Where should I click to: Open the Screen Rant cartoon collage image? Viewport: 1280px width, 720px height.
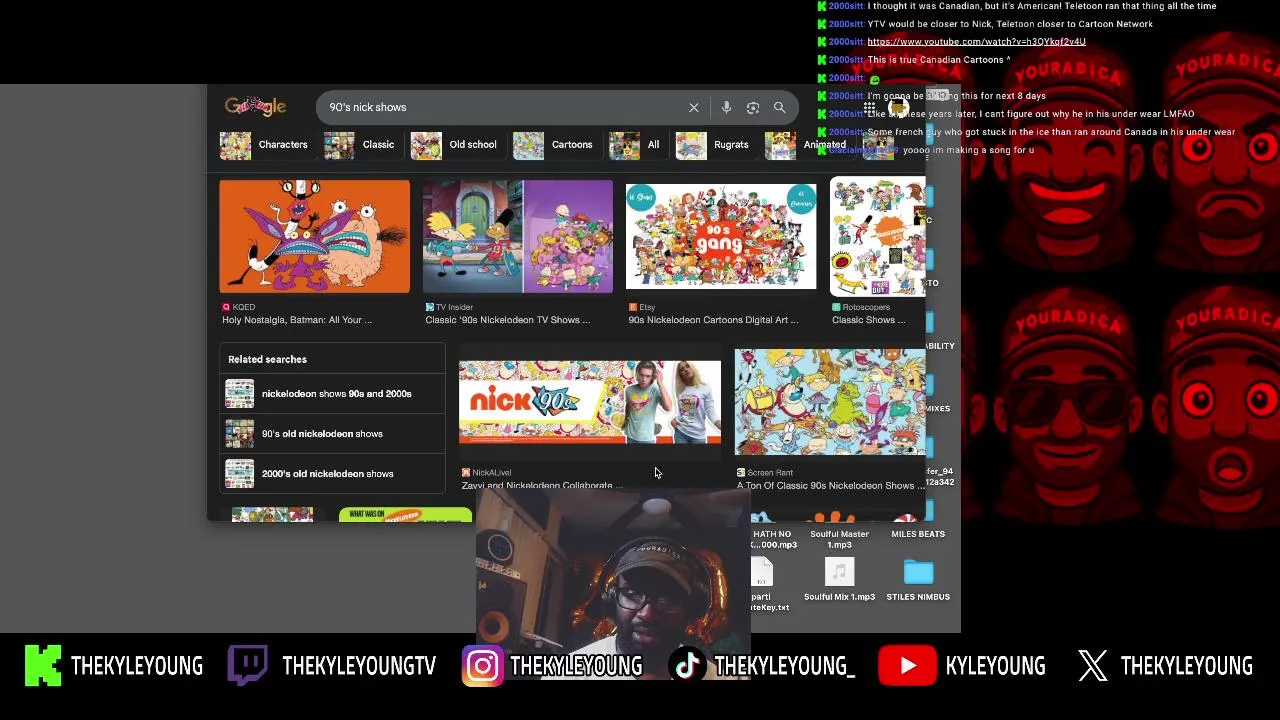pos(830,402)
